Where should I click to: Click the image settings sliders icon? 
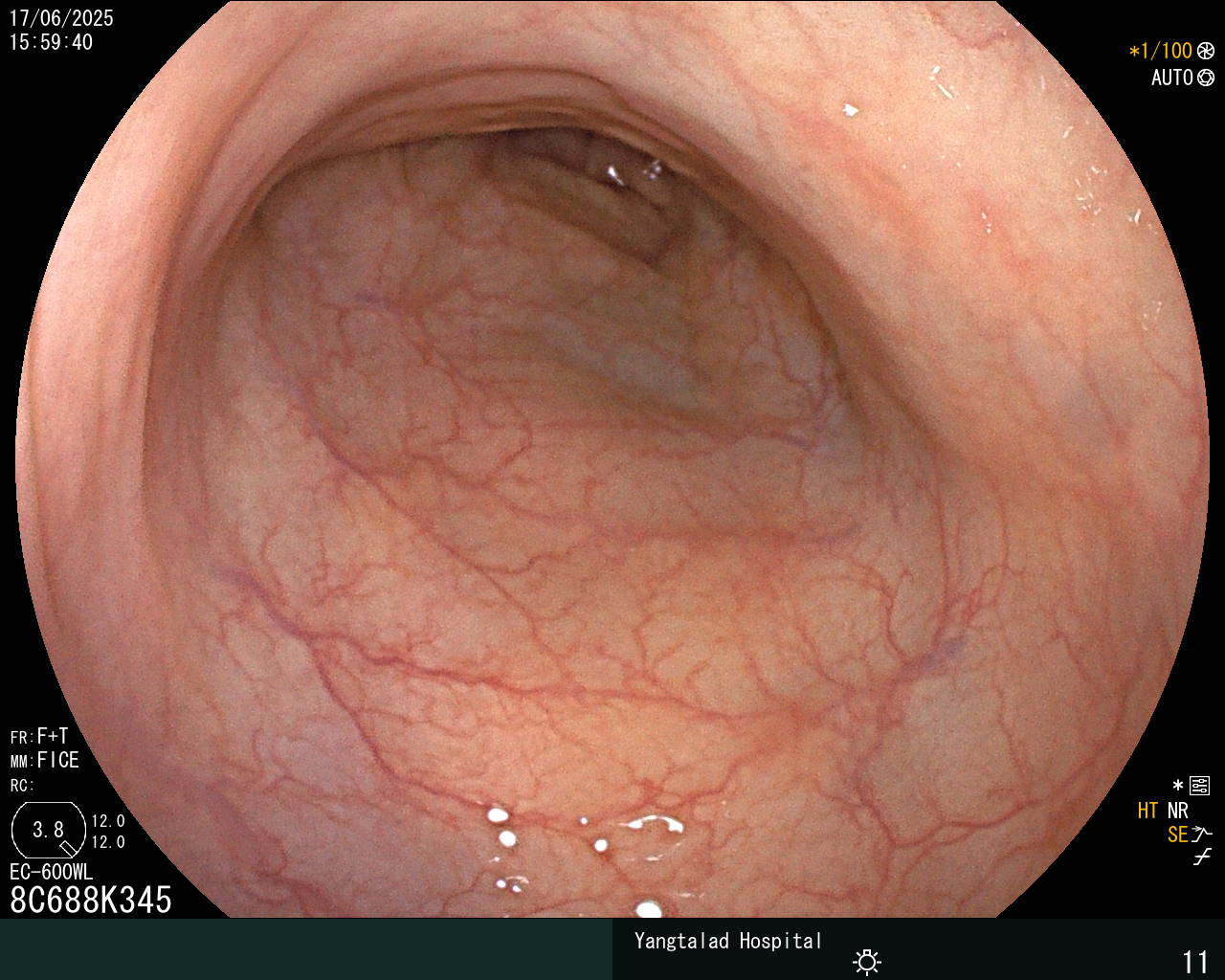[x=1200, y=787]
